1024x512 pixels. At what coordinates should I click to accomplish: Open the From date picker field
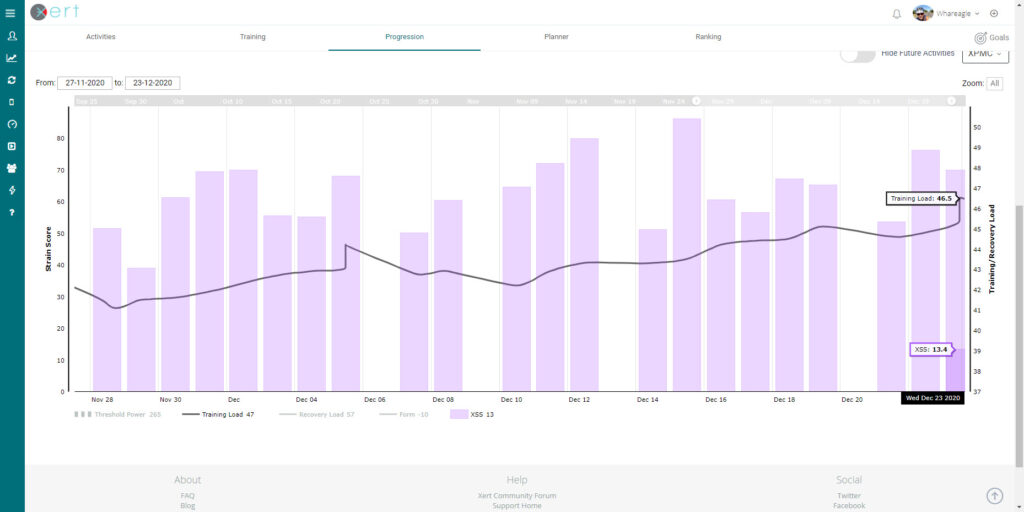85,83
